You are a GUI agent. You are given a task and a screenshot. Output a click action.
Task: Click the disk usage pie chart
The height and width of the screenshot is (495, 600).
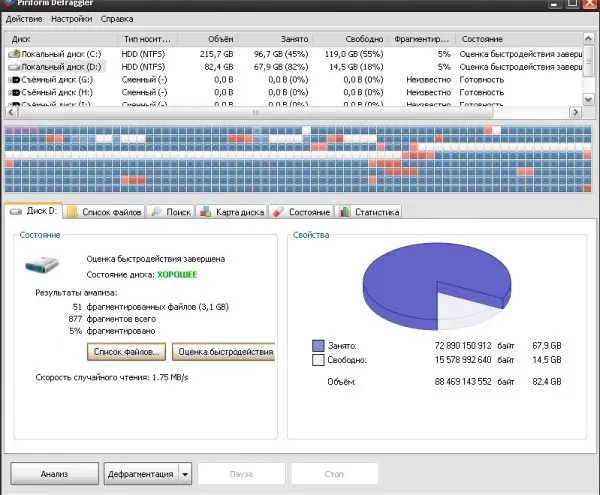437,286
